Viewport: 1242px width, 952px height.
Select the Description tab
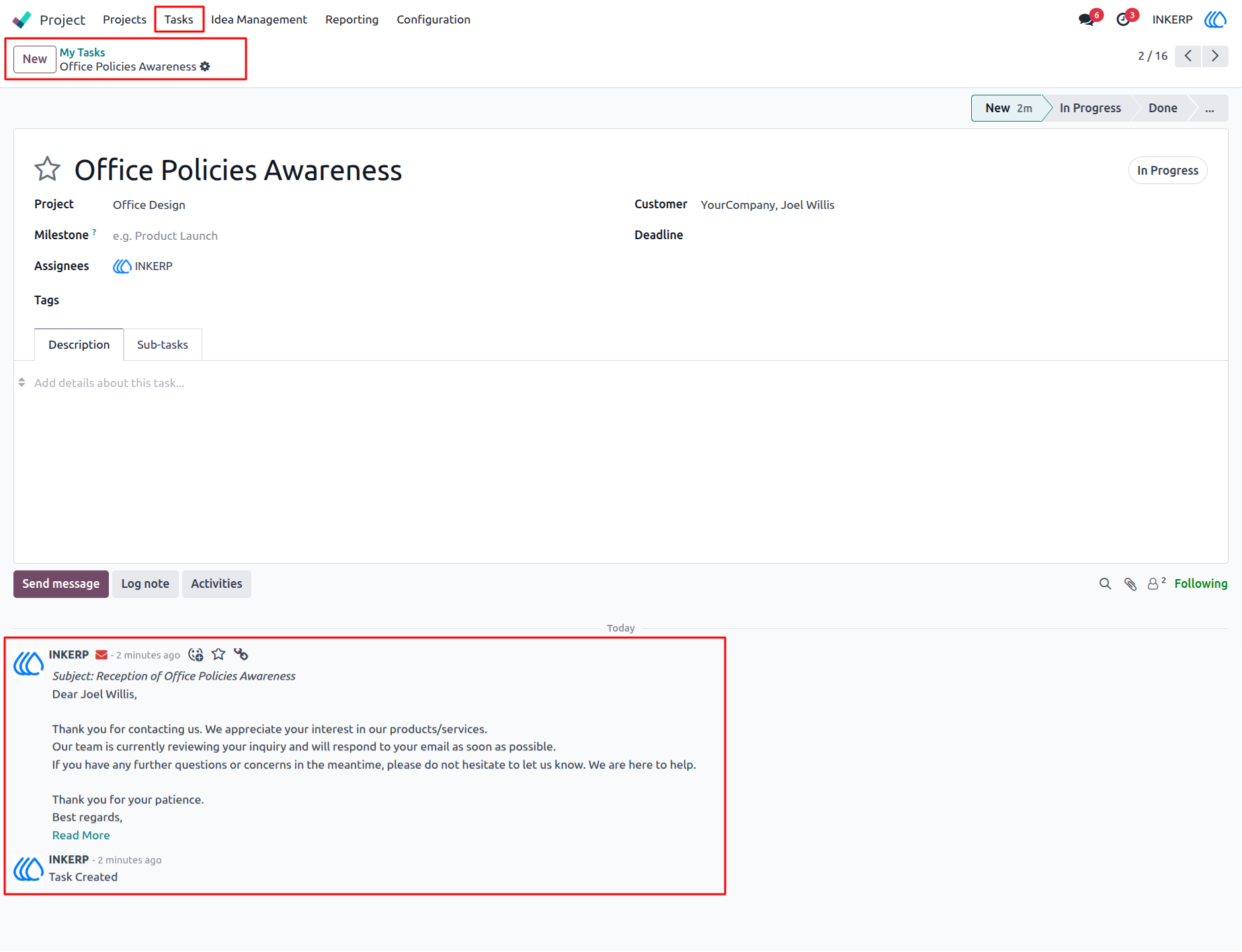(x=79, y=345)
